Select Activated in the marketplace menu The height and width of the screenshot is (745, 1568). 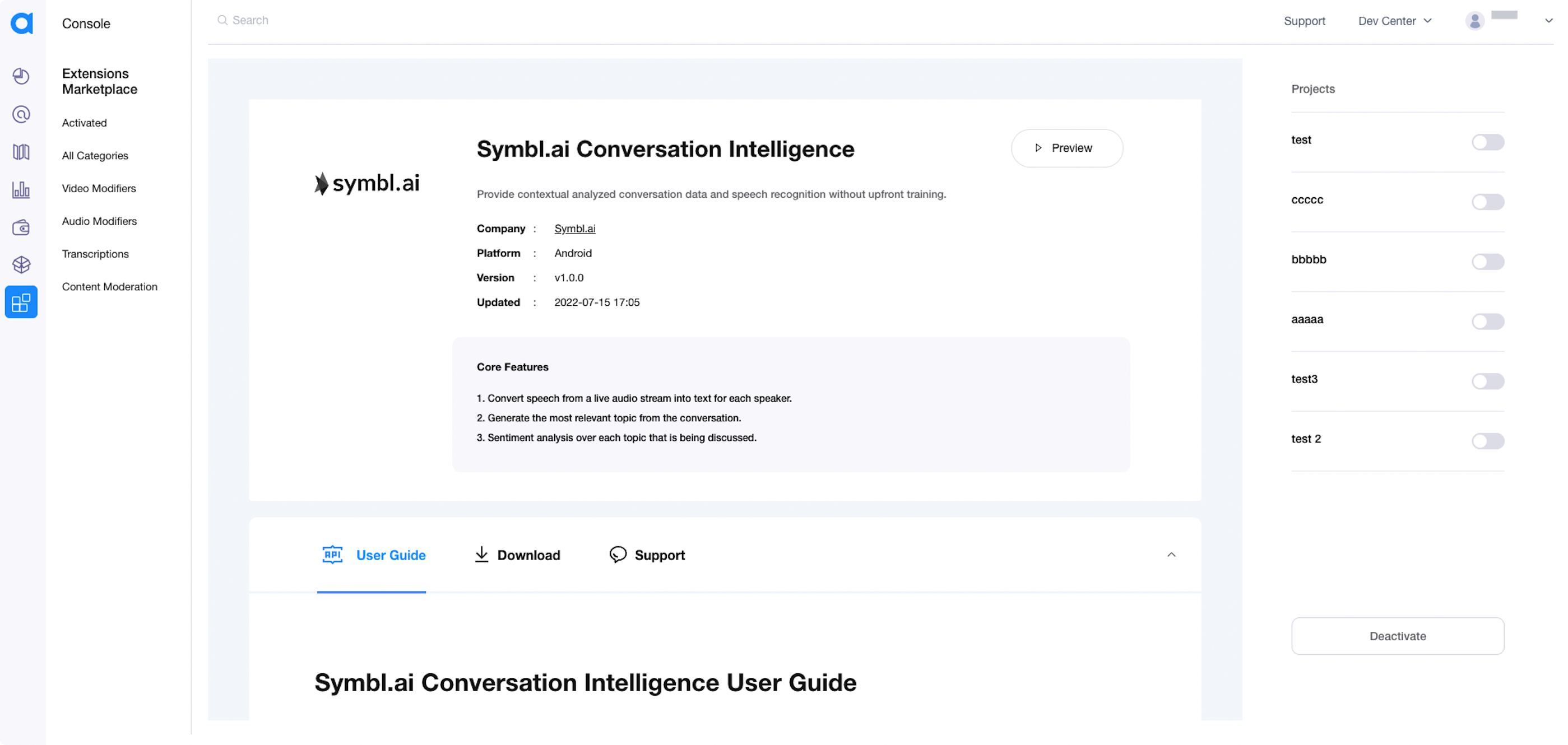click(x=84, y=122)
